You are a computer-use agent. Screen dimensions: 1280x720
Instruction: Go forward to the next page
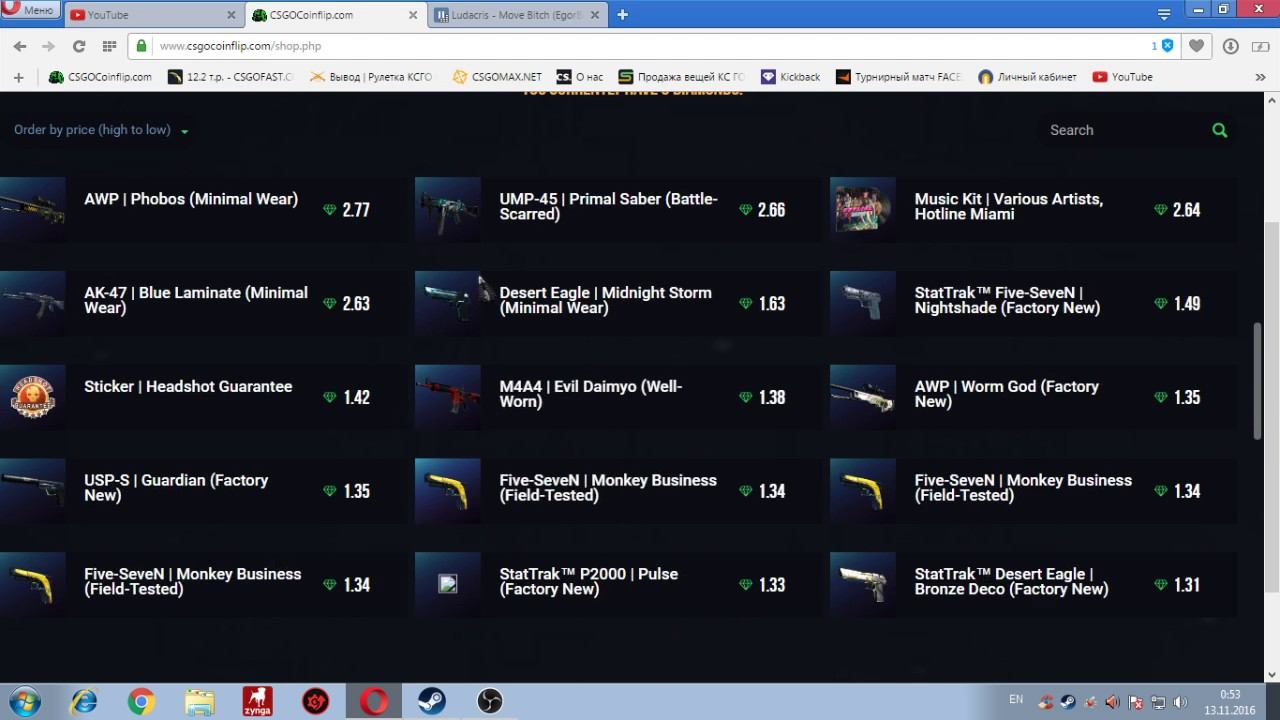click(x=48, y=46)
